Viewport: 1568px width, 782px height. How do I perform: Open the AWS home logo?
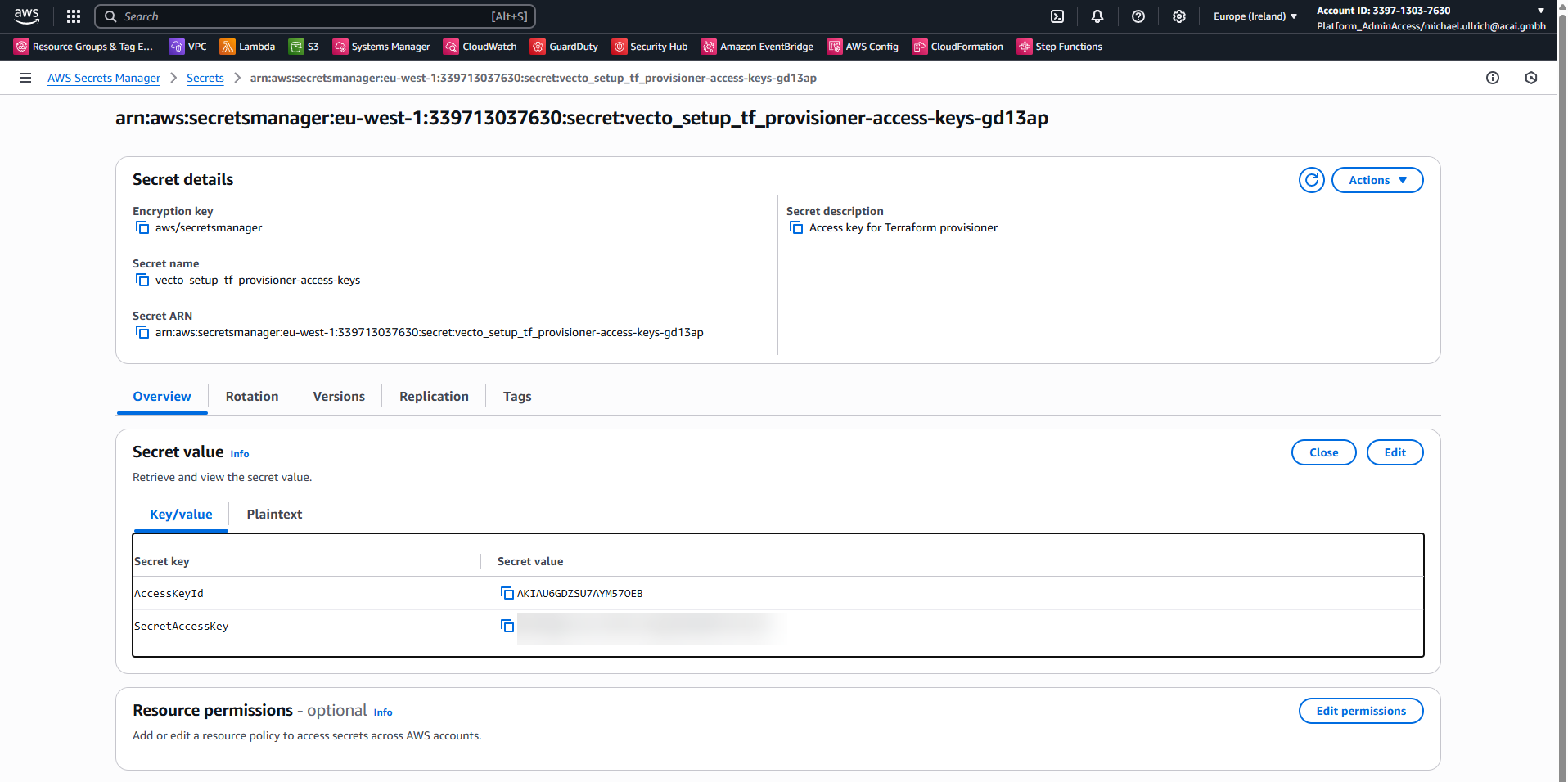pyautogui.click(x=26, y=16)
